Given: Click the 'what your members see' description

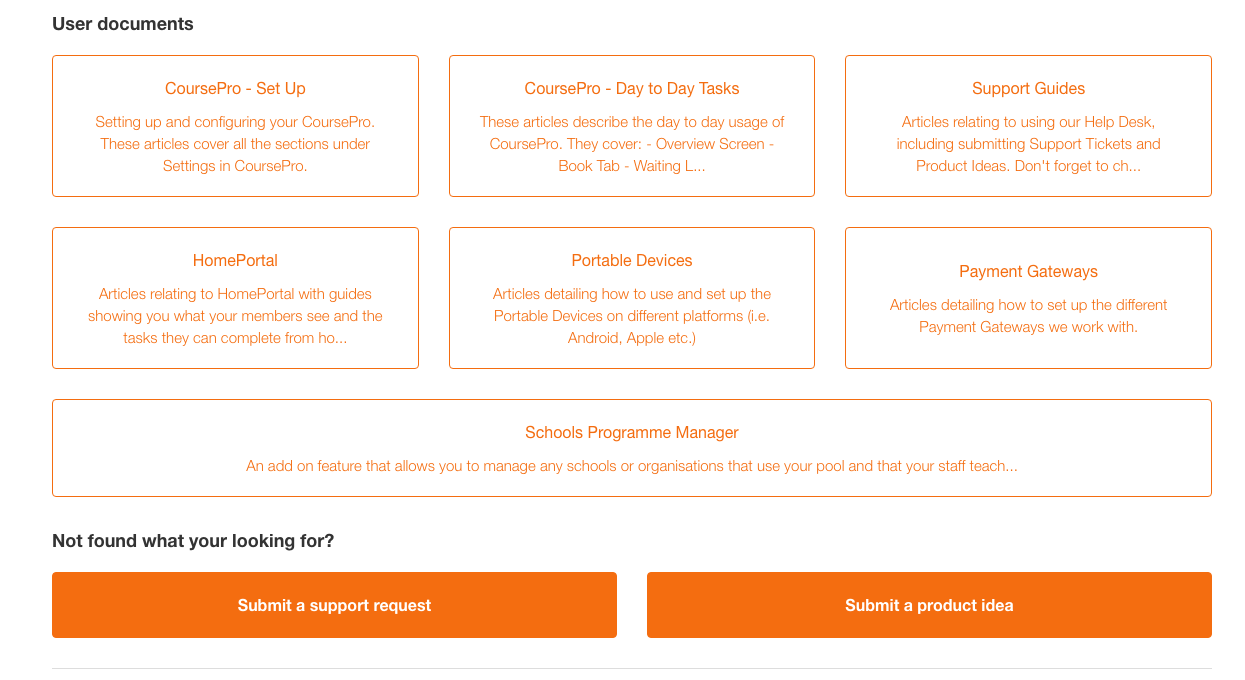Looking at the screenshot, I should (235, 316).
